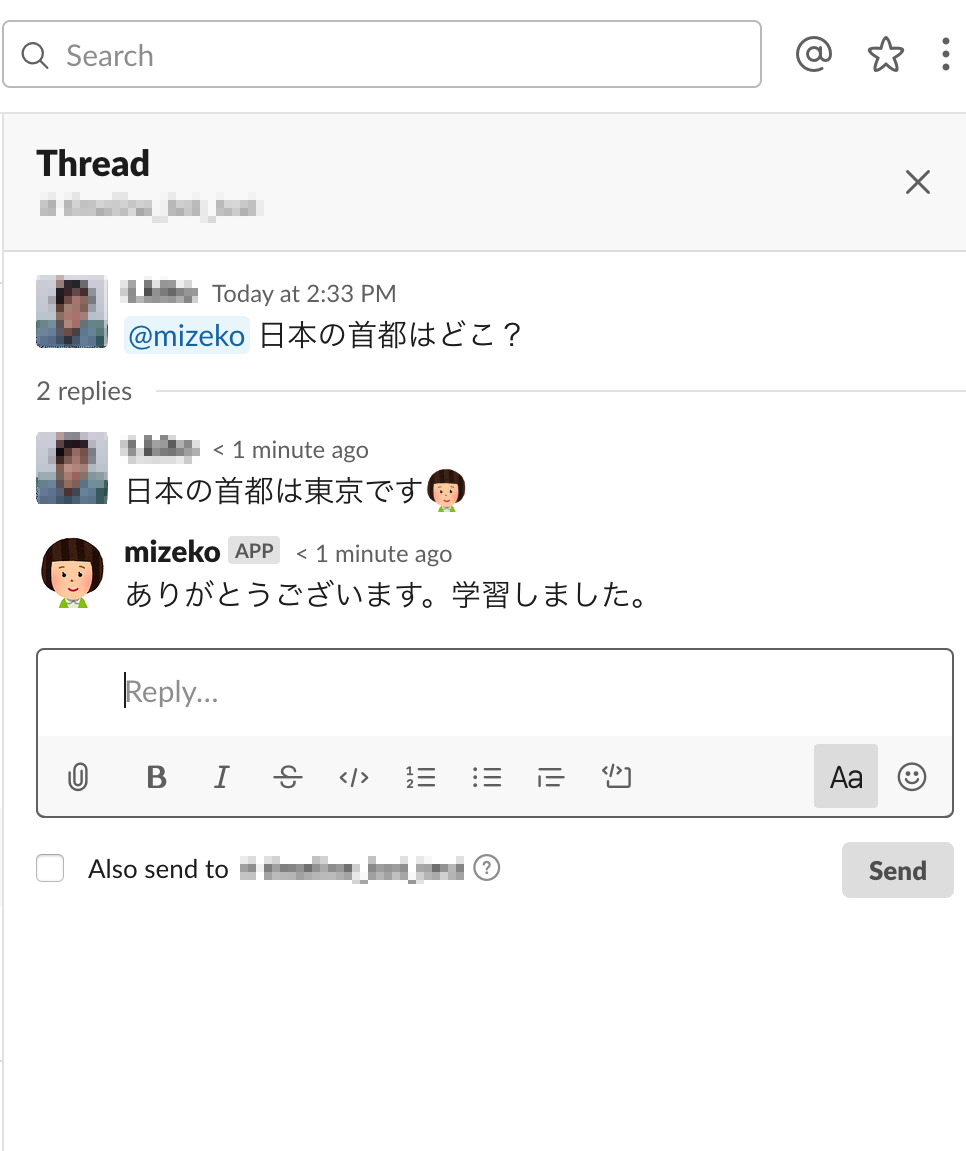This screenshot has width=966, height=1151.
Task: Select the inline code formatting icon
Action: (353, 777)
